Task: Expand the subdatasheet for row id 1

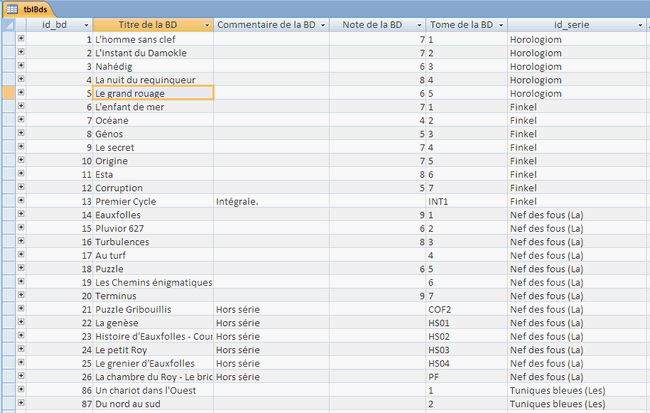Action: click(x=21, y=39)
